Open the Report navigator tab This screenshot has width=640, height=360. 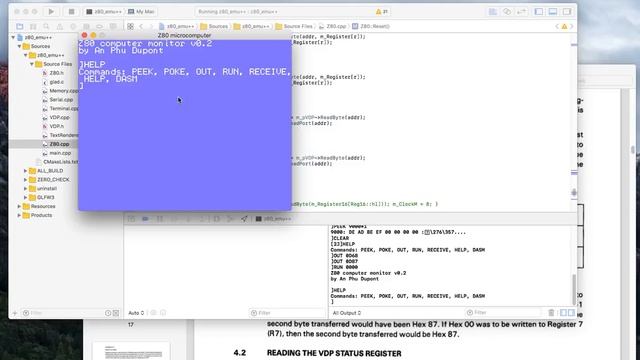[x=113, y=26]
